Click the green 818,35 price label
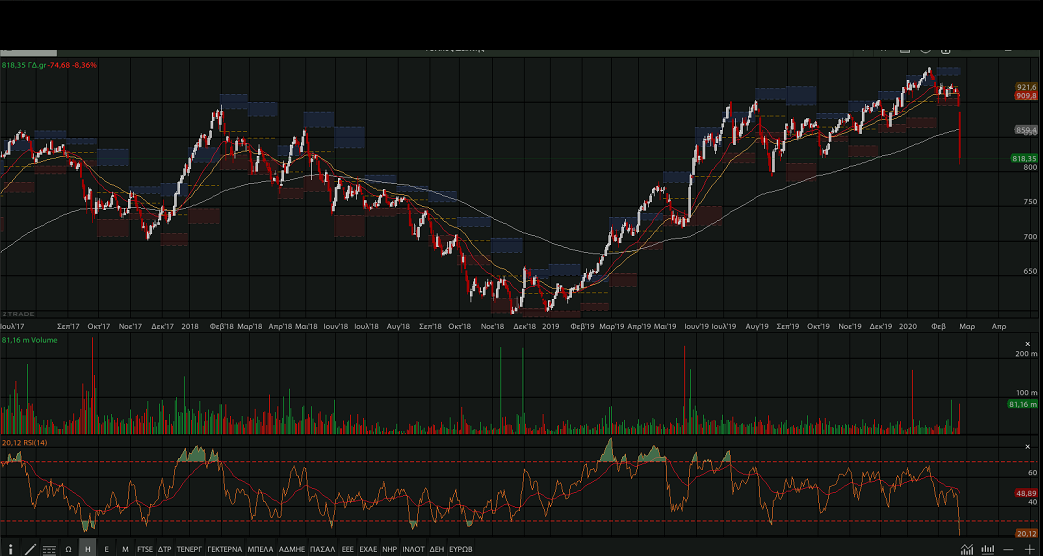Viewport: 1043px width, 556px height. pyautogui.click(x=1024, y=158)
